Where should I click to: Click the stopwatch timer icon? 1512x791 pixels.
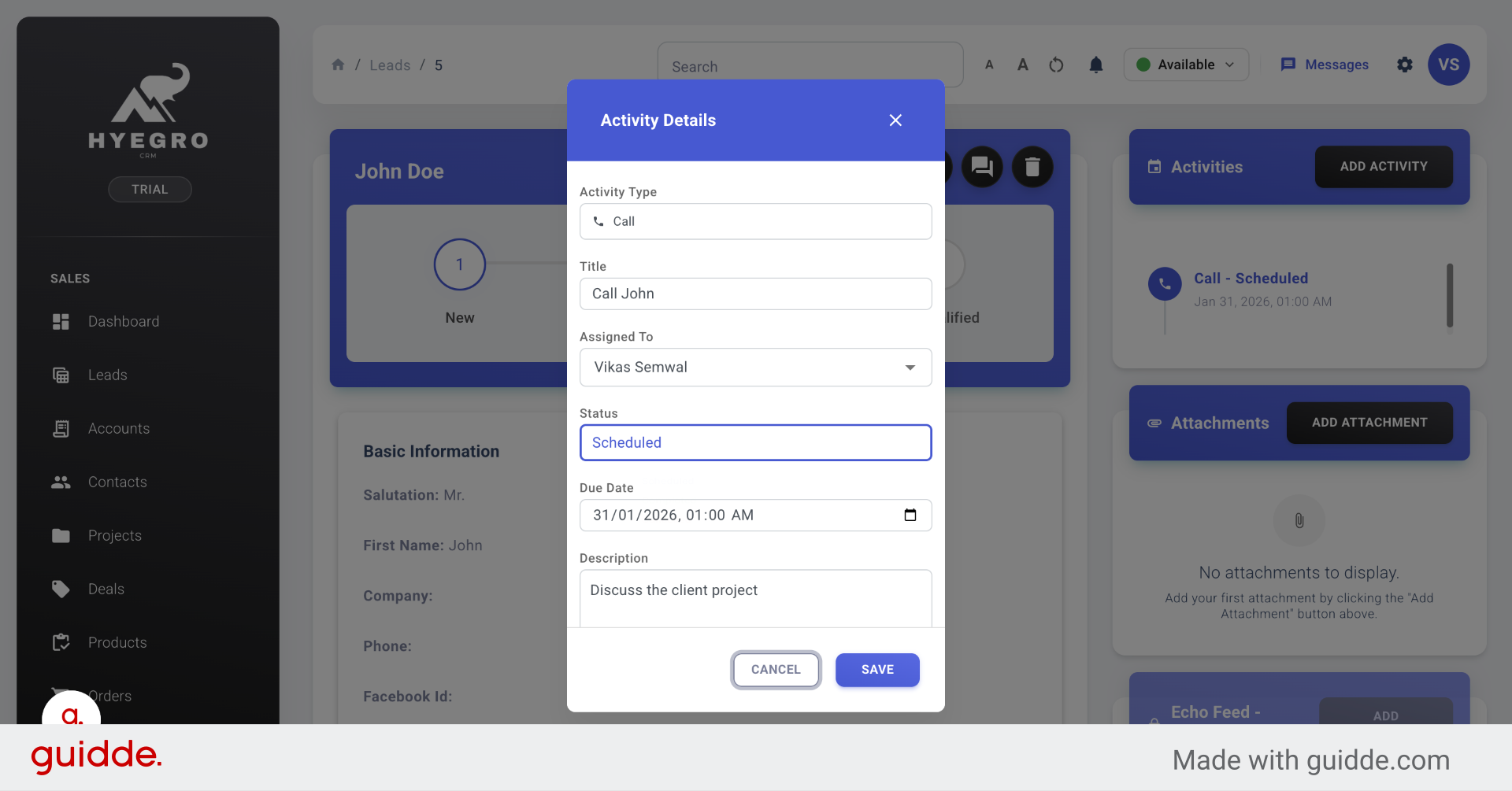[x=1056, y=65]
